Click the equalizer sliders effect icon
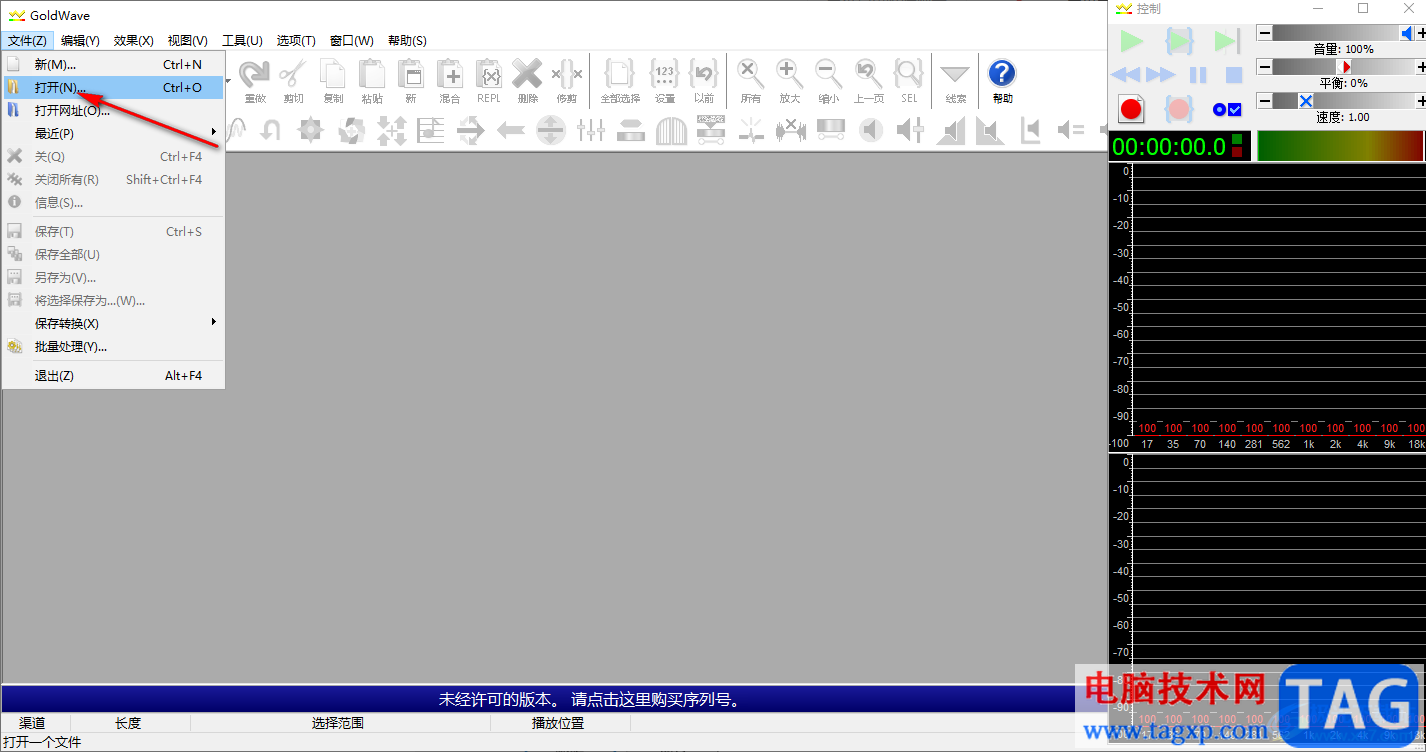The width and height of the screenshot is (1426, 752). click(590, 130)
